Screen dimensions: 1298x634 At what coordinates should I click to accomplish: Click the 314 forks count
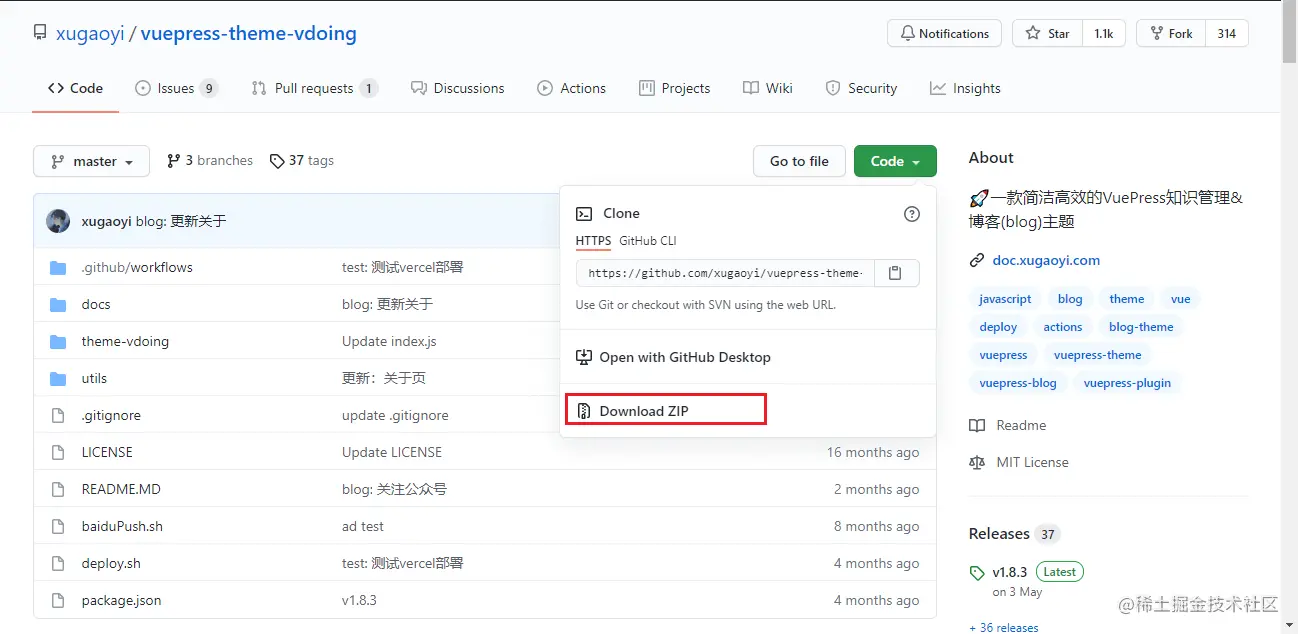pos(1227,33)
